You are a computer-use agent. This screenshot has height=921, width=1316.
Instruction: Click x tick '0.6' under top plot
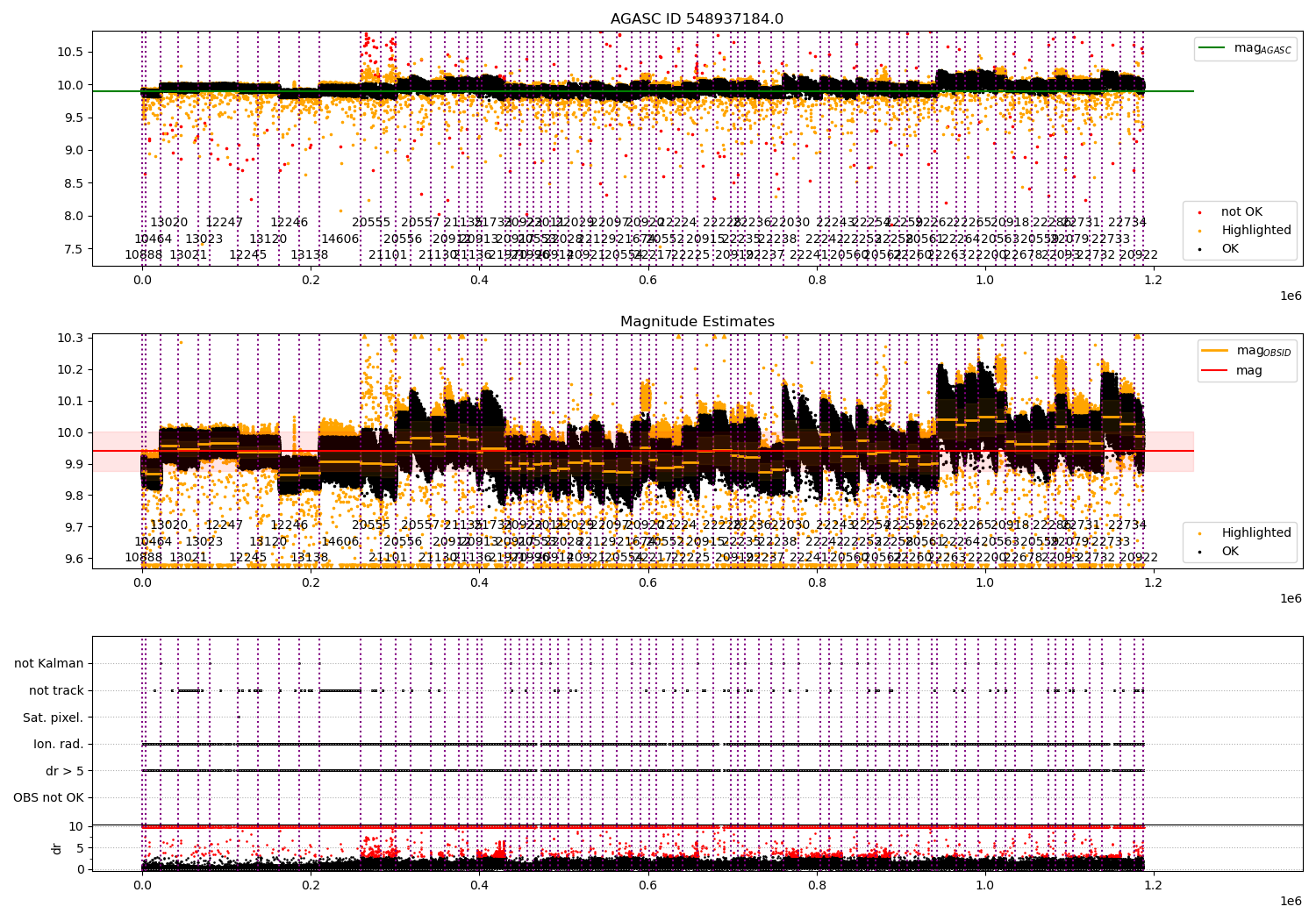[x=647, y=280]
